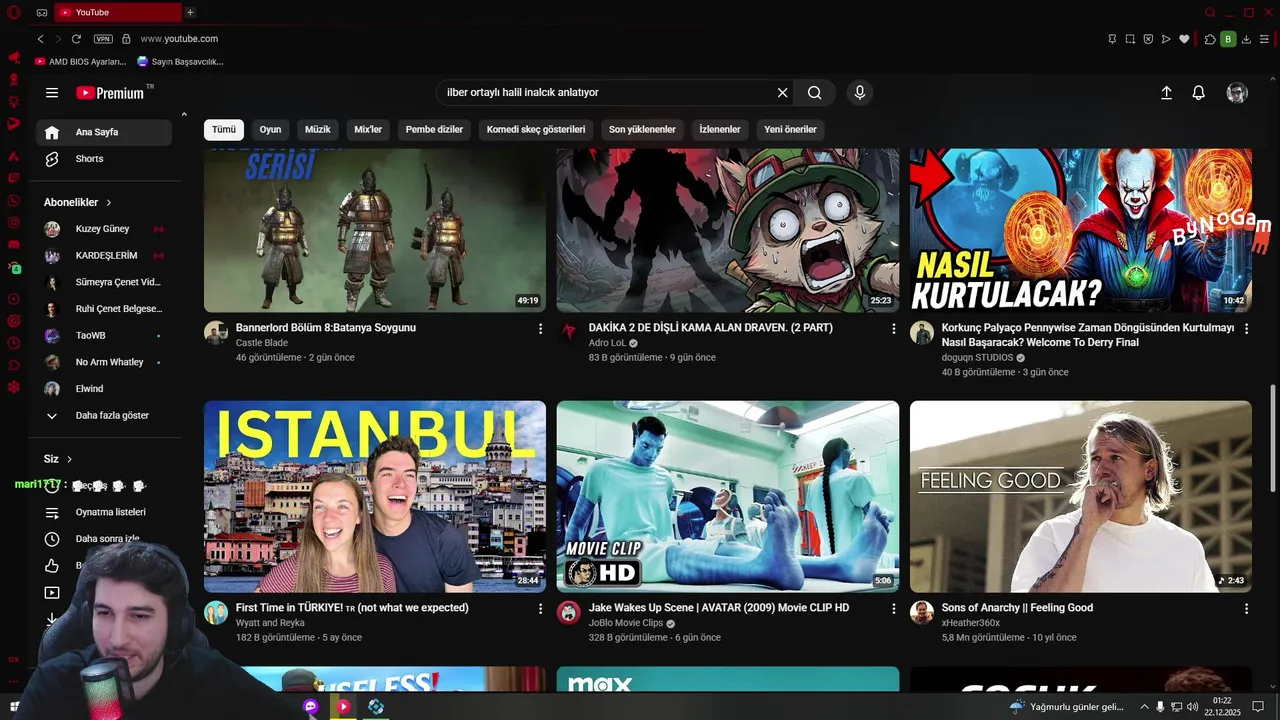
Task: Open No Arm Whatley subscription
Action: [x=104, y=362]
